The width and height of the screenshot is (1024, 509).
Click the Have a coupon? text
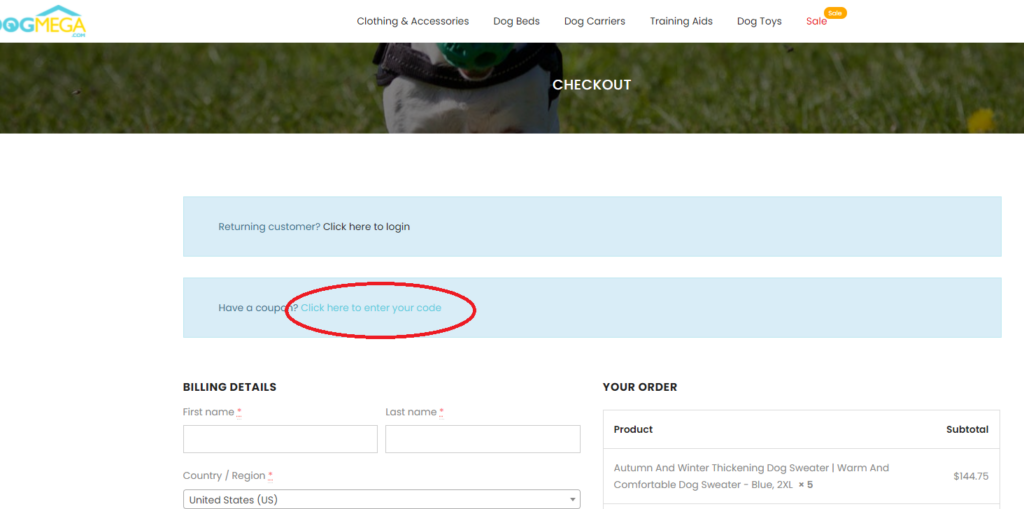[258, 308]
